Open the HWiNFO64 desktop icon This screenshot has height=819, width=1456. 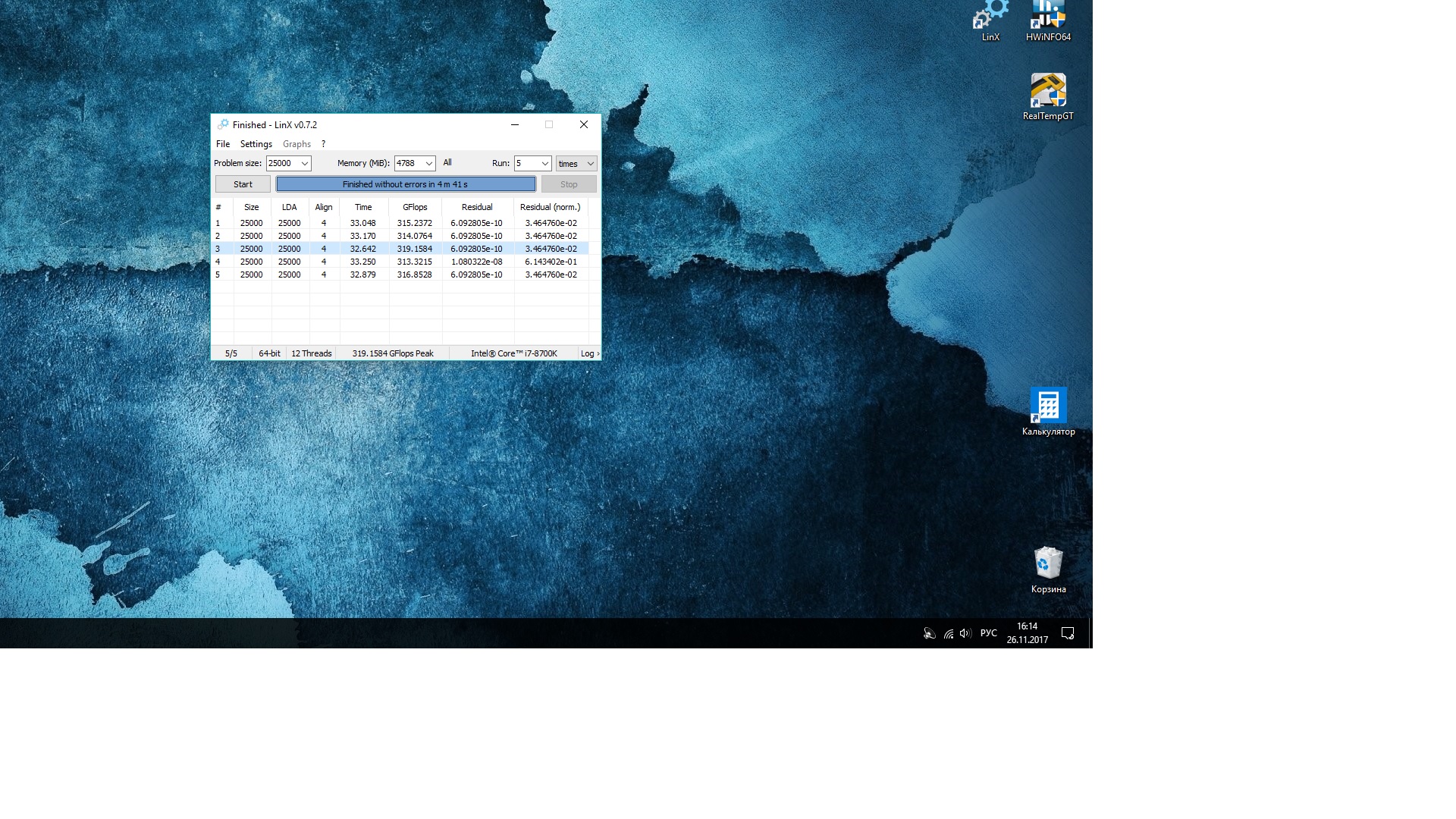point(1048,18)
